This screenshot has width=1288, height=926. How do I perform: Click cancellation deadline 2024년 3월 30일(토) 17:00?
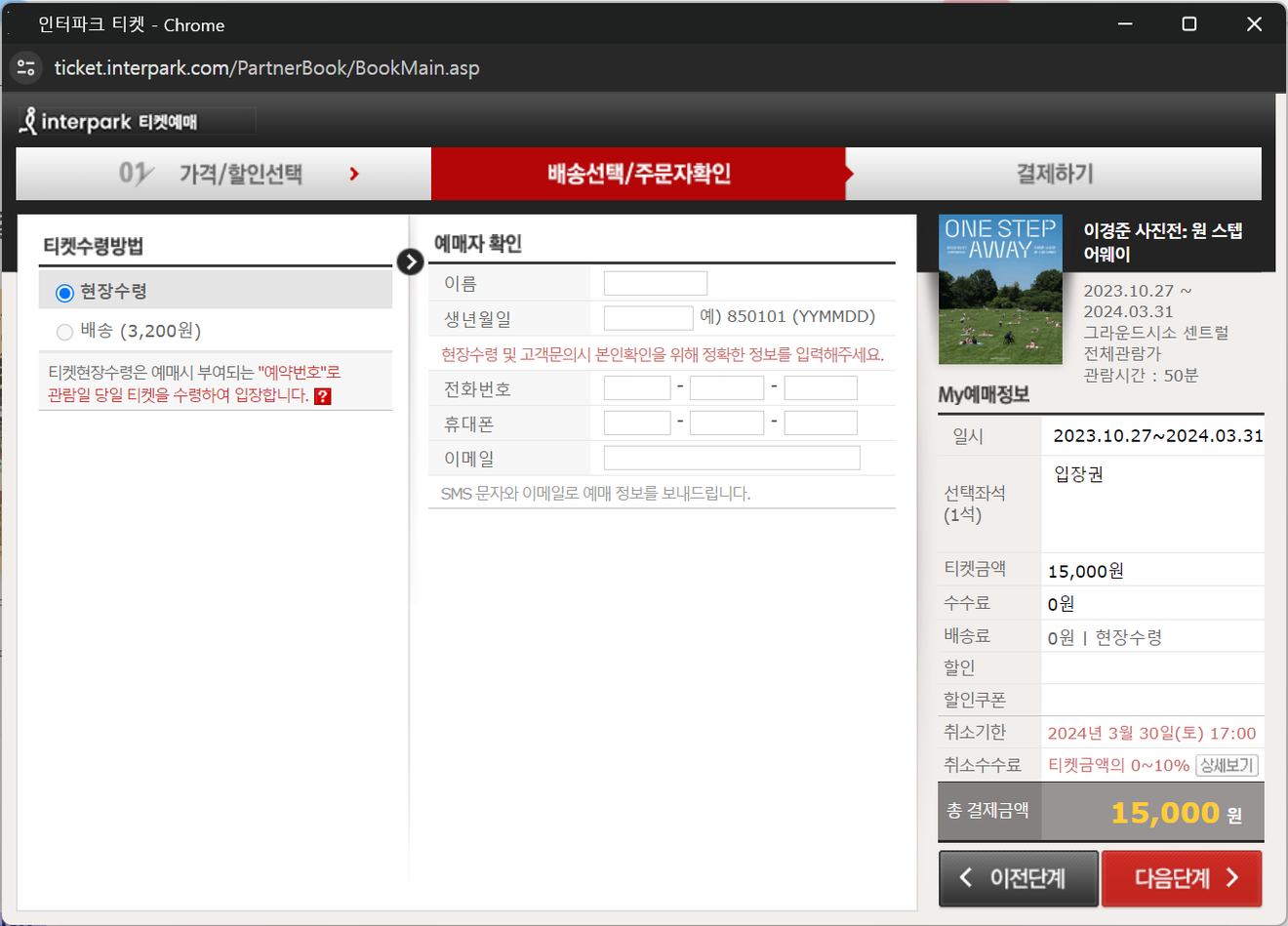(x=1151, y=733)
